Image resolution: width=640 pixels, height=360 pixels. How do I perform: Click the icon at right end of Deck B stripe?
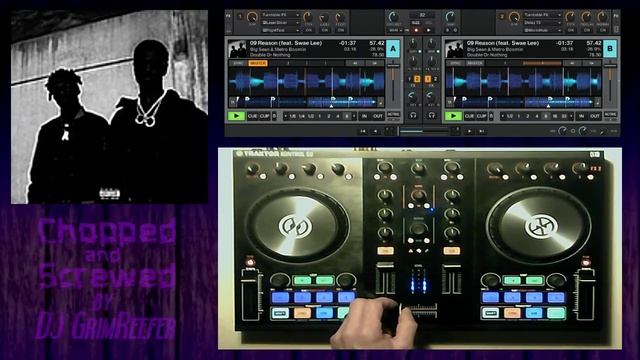point(598,102)
